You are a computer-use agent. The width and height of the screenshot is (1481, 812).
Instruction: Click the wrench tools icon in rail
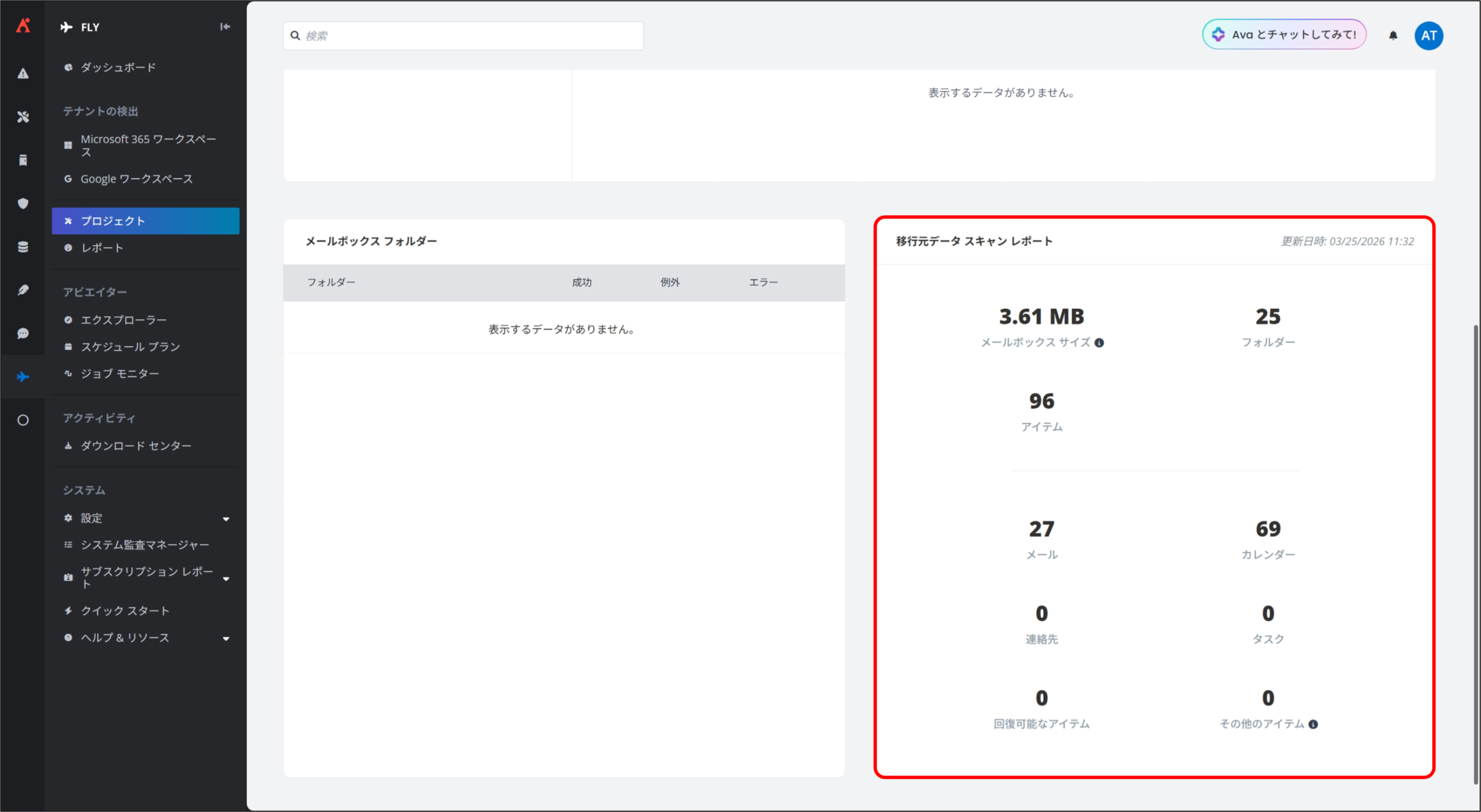coord(23,117)
